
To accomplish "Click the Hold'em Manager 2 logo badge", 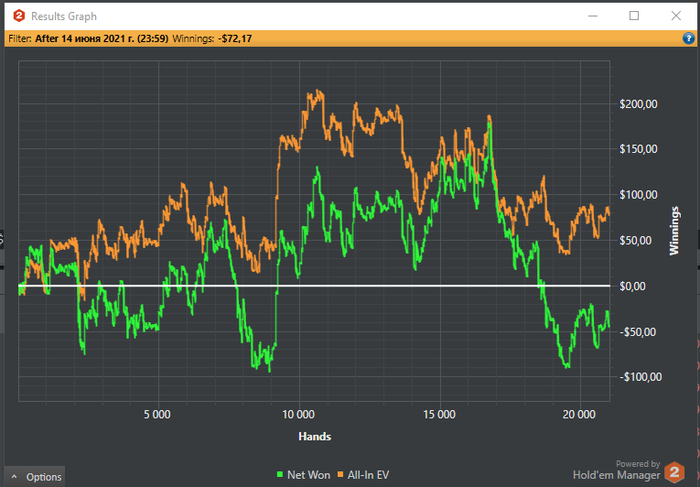I will pyautogui.click(x=675, y=472).
